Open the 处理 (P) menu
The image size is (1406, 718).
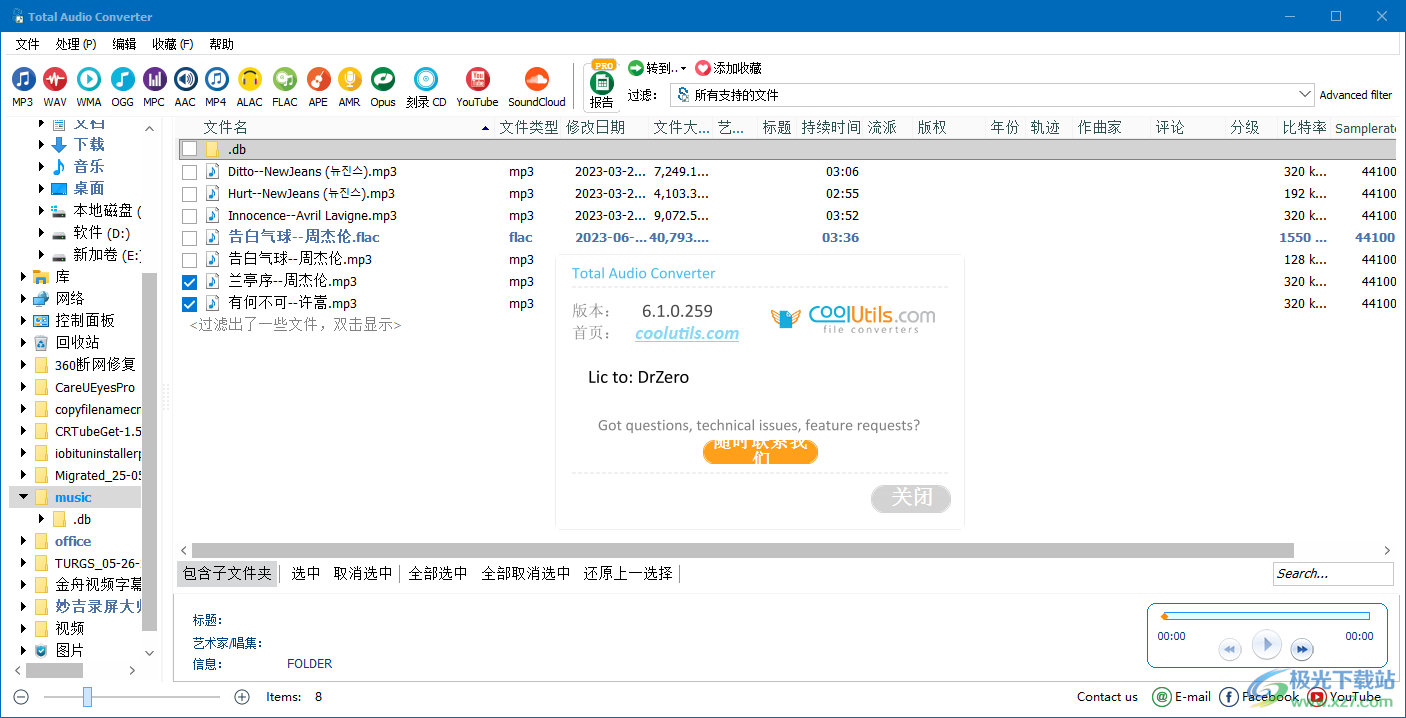pos(76,44)
